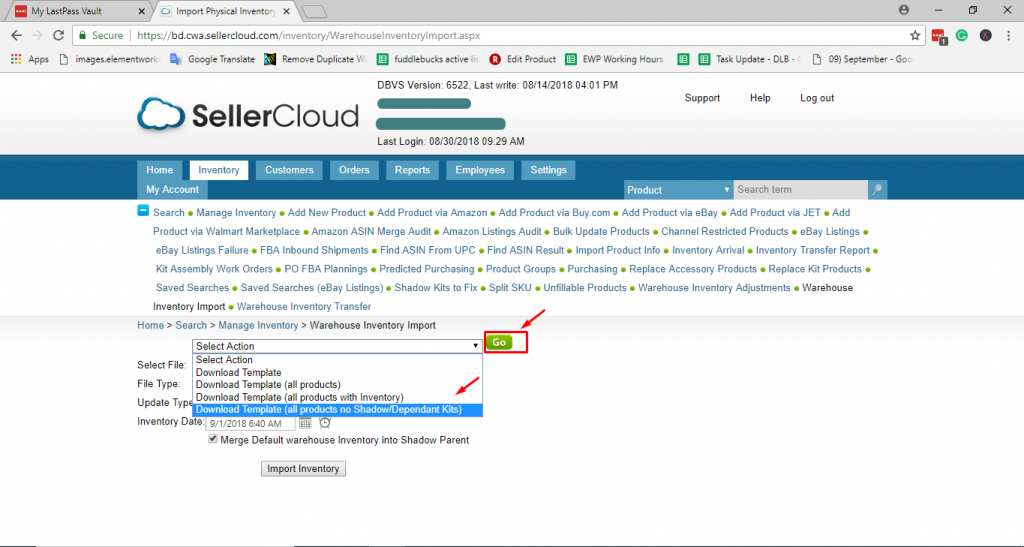Click the browser address bar URL

309,35
